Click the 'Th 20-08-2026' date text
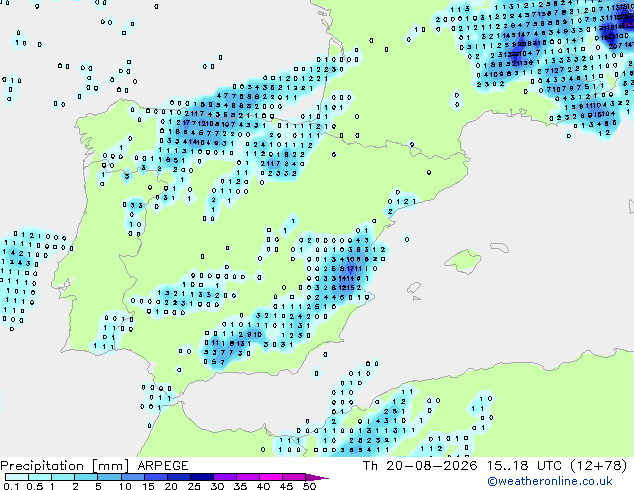This screenshot has height=490, width=634. [420, 466]
